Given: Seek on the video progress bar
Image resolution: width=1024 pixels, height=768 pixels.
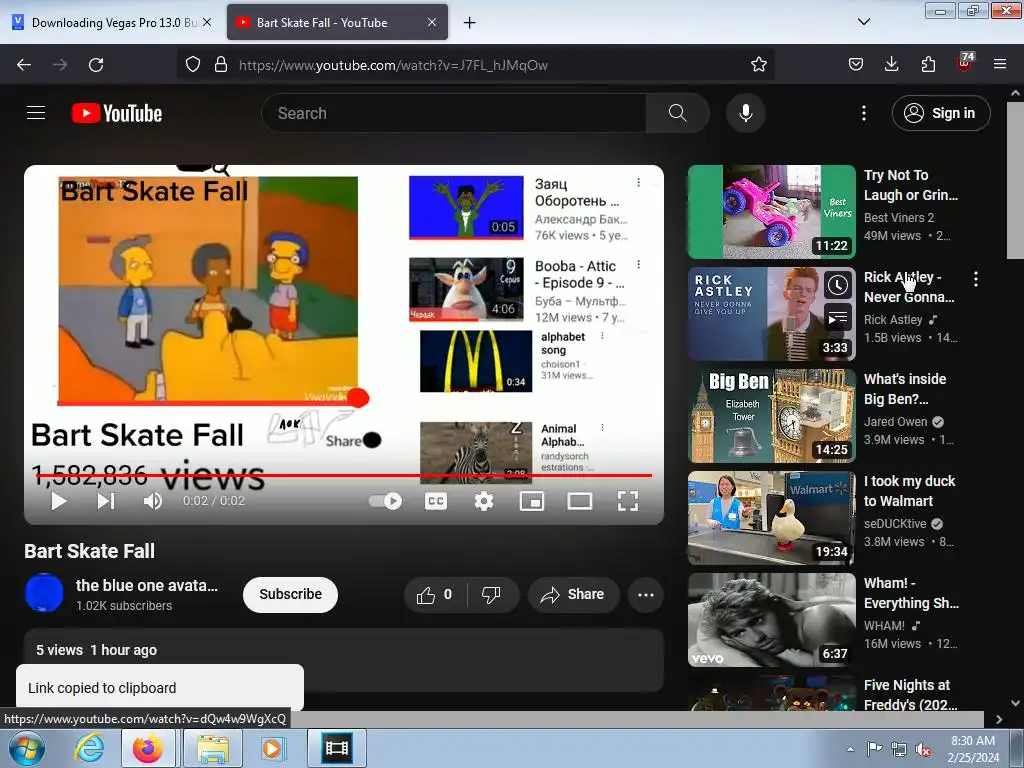Looking at the screenshot, I should [x=344, y=475].
